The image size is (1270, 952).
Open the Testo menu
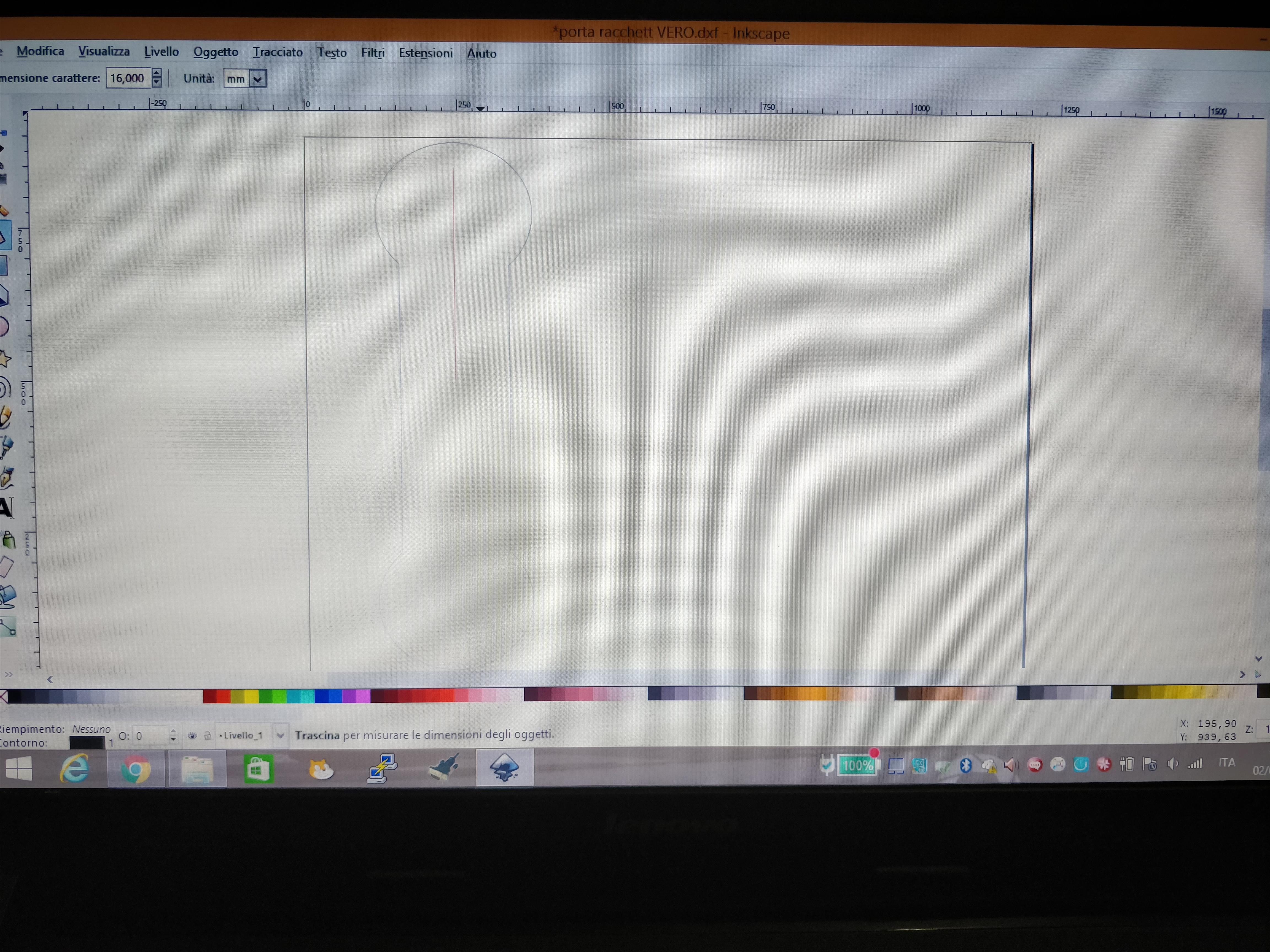click(x=332, y=53)
